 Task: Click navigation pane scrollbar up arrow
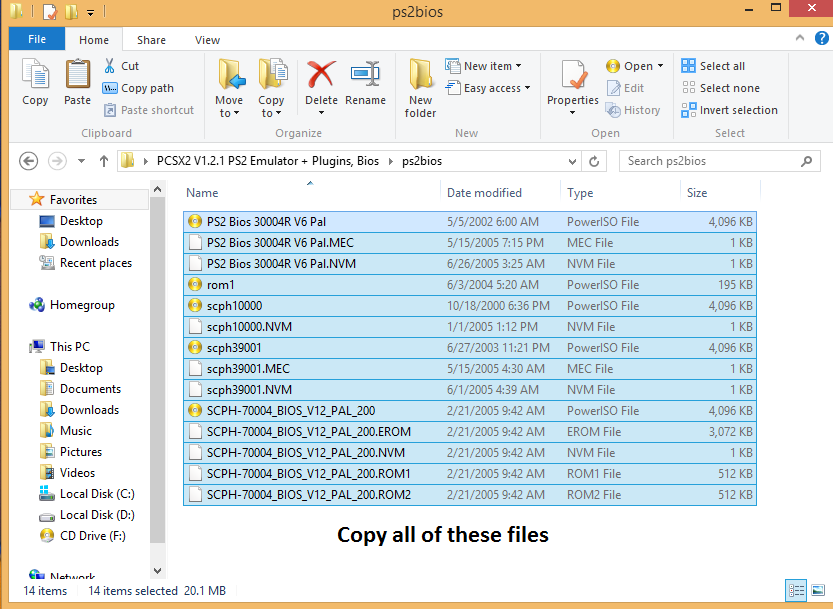[157, 189]
